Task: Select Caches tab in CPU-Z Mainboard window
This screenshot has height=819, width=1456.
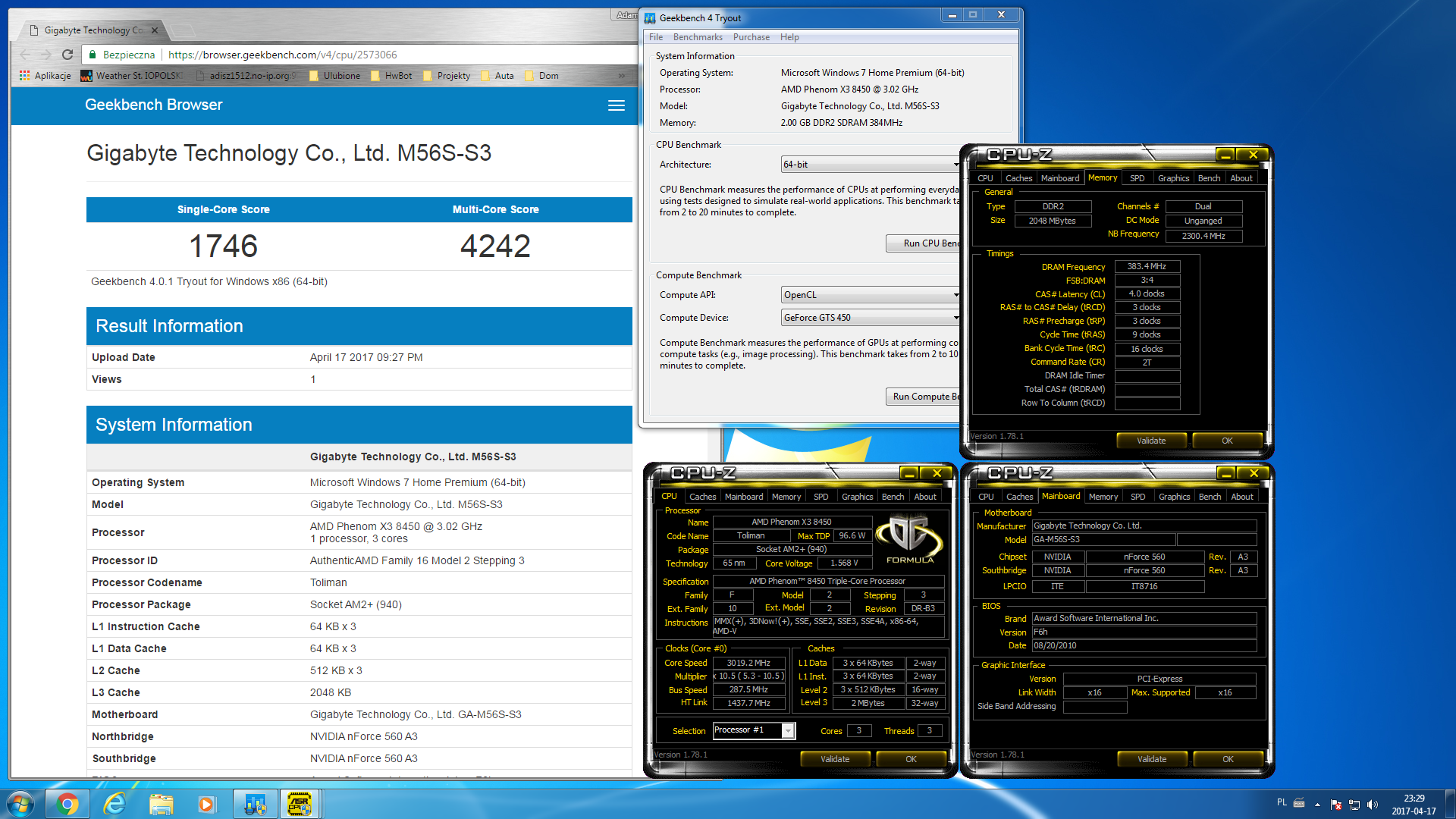Action: 1019,497
